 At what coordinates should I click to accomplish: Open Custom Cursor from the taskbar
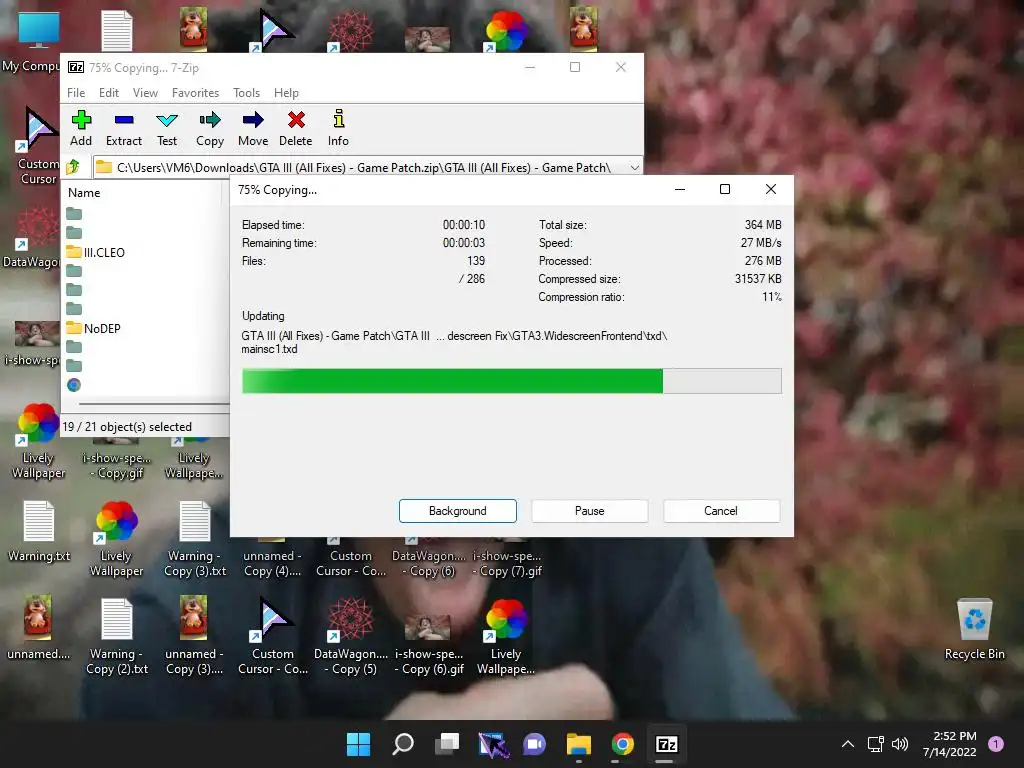point(492,744)
